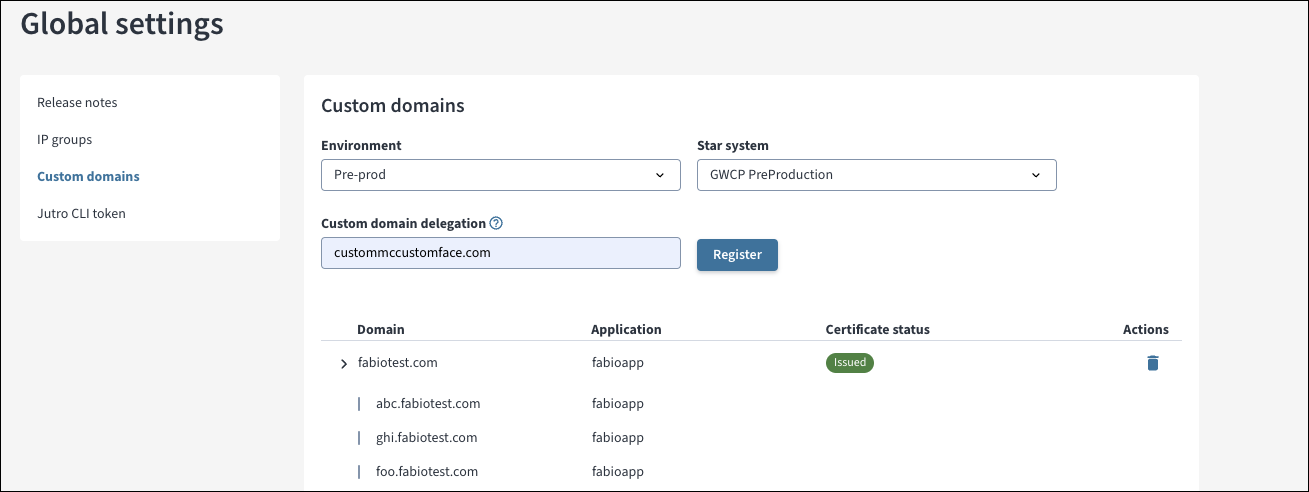Click the Certificate status column header
The height and width of the screenshot is (492, 1309).
coord(878,329)
